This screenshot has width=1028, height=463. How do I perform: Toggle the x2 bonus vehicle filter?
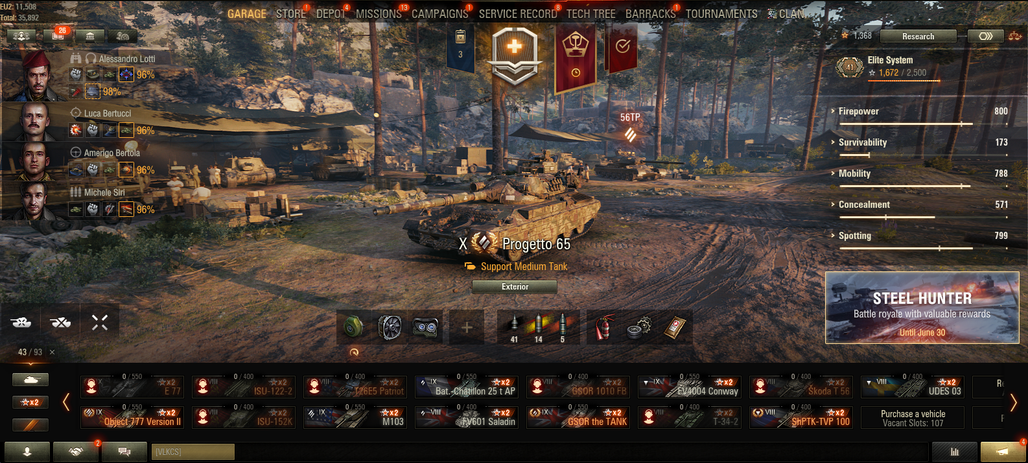(x=30, y=402)
